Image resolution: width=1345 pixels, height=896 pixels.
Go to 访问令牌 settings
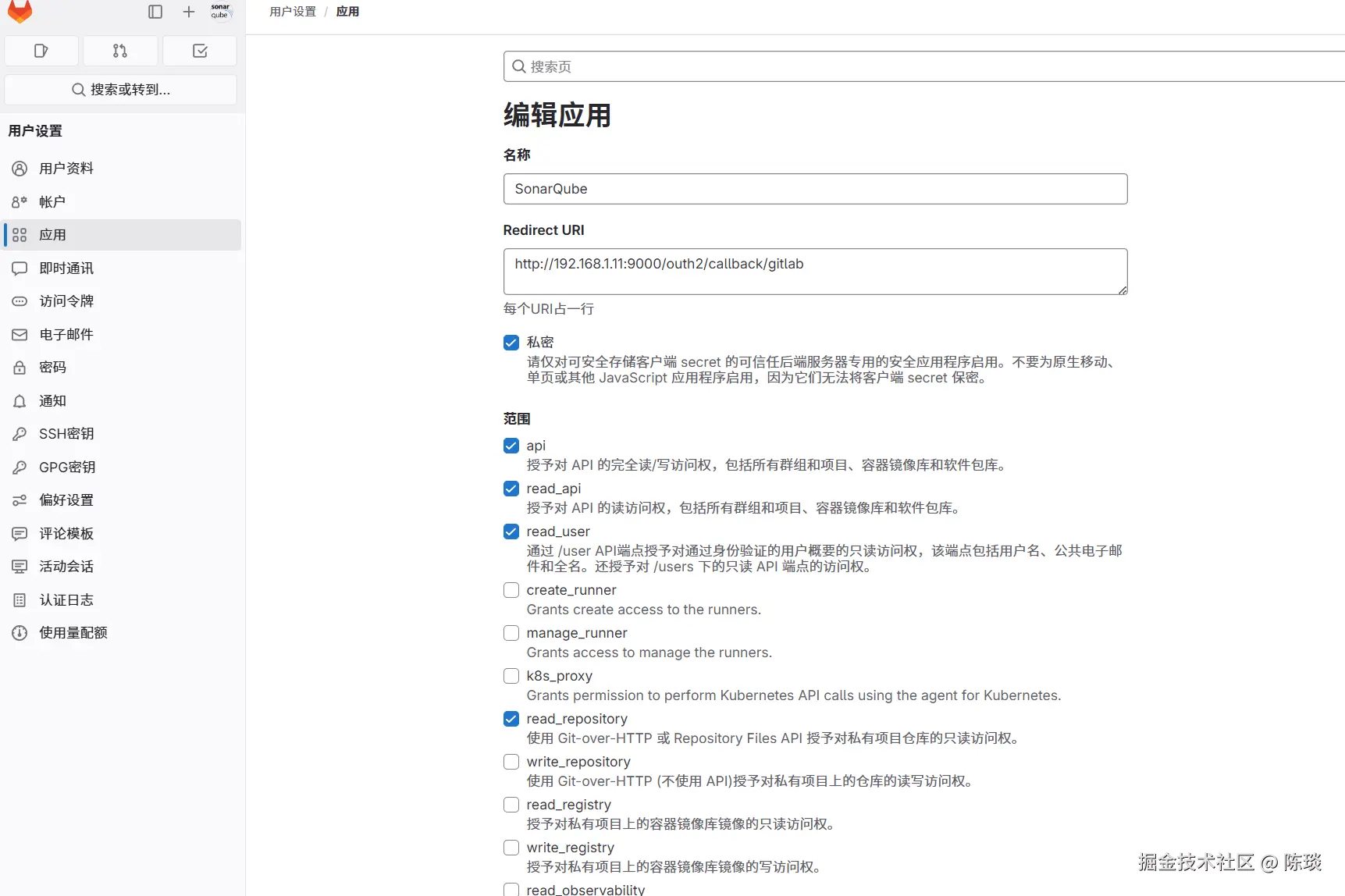point(123,301)
